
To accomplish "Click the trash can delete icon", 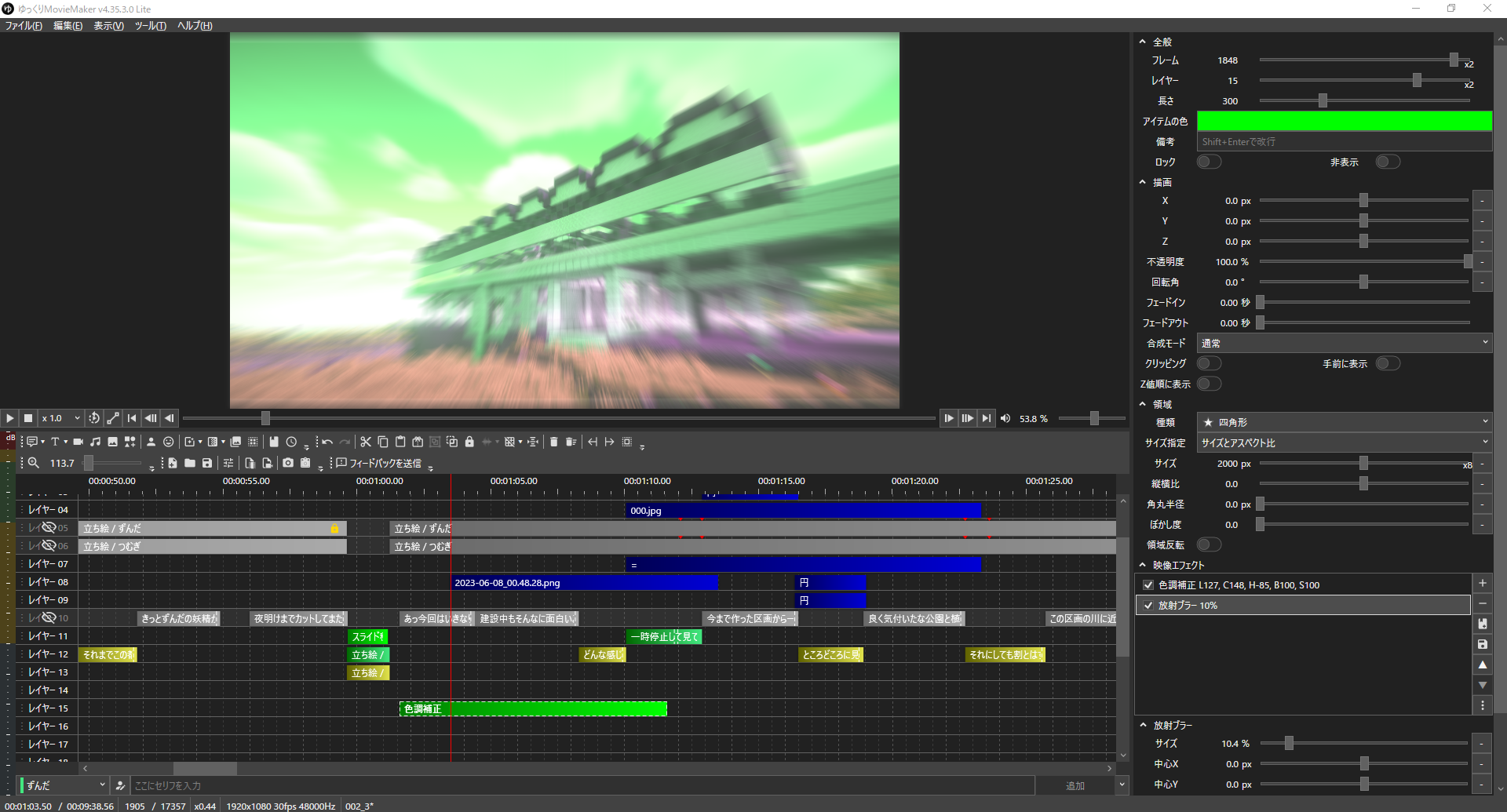I will pyautogui.click(x=553, y=442).
